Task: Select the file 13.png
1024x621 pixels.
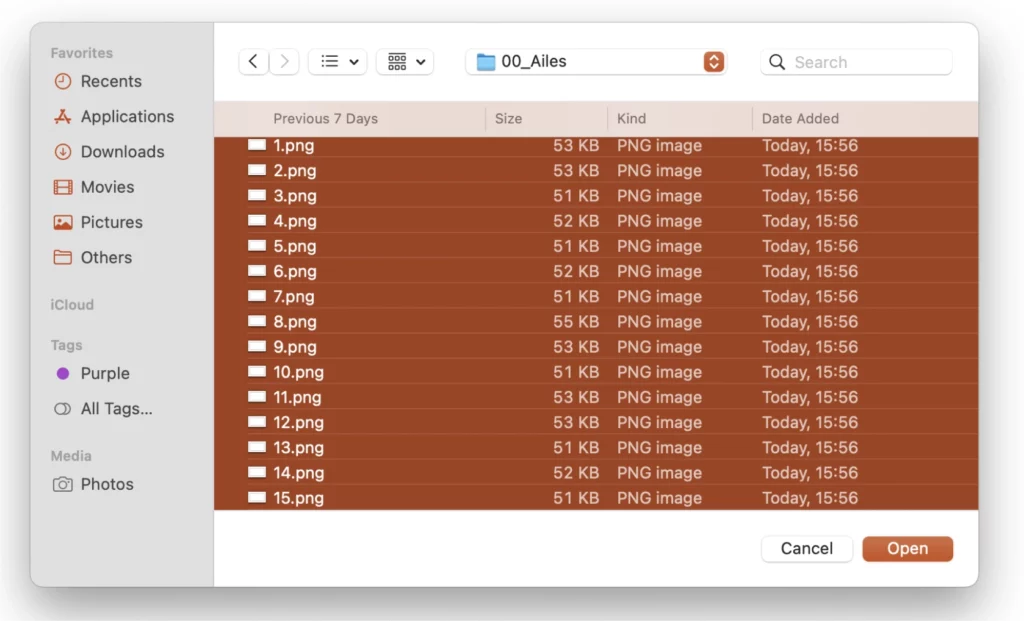Action: coord(596,447)
